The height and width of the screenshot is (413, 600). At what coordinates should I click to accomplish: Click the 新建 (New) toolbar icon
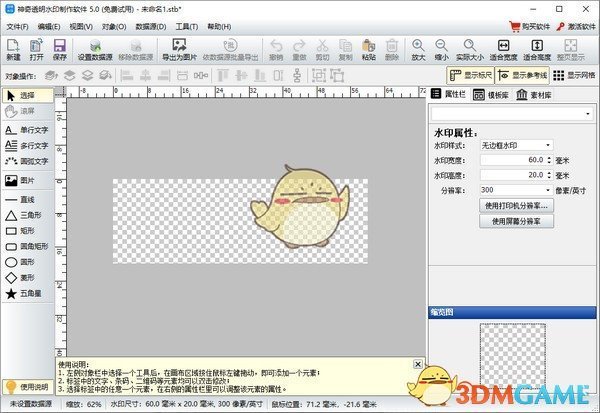tap(13, 49)
